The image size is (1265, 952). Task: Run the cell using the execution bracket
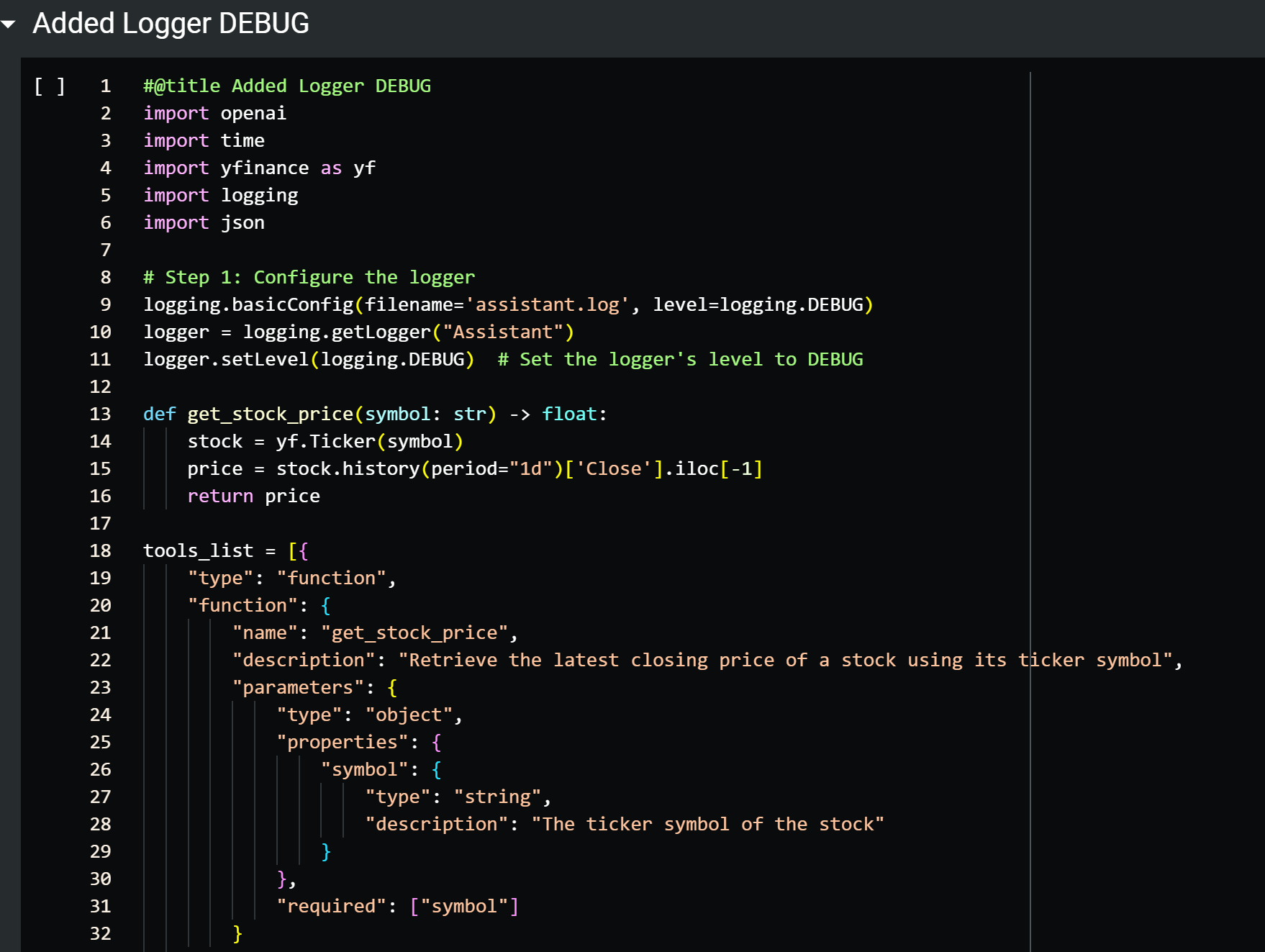(x=50, y=86)
